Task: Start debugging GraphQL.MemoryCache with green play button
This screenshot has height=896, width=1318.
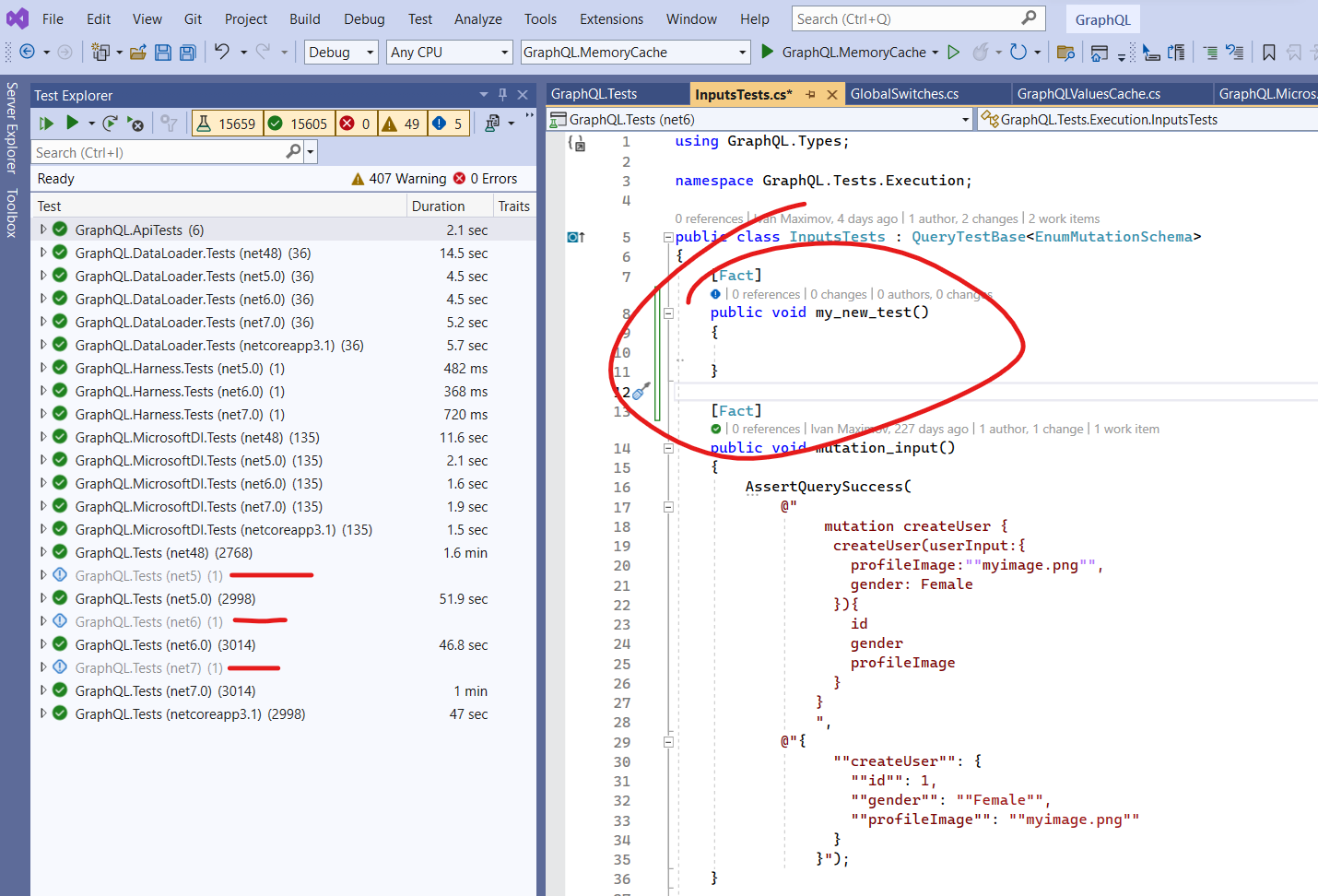Action: [x=767, y=52]
